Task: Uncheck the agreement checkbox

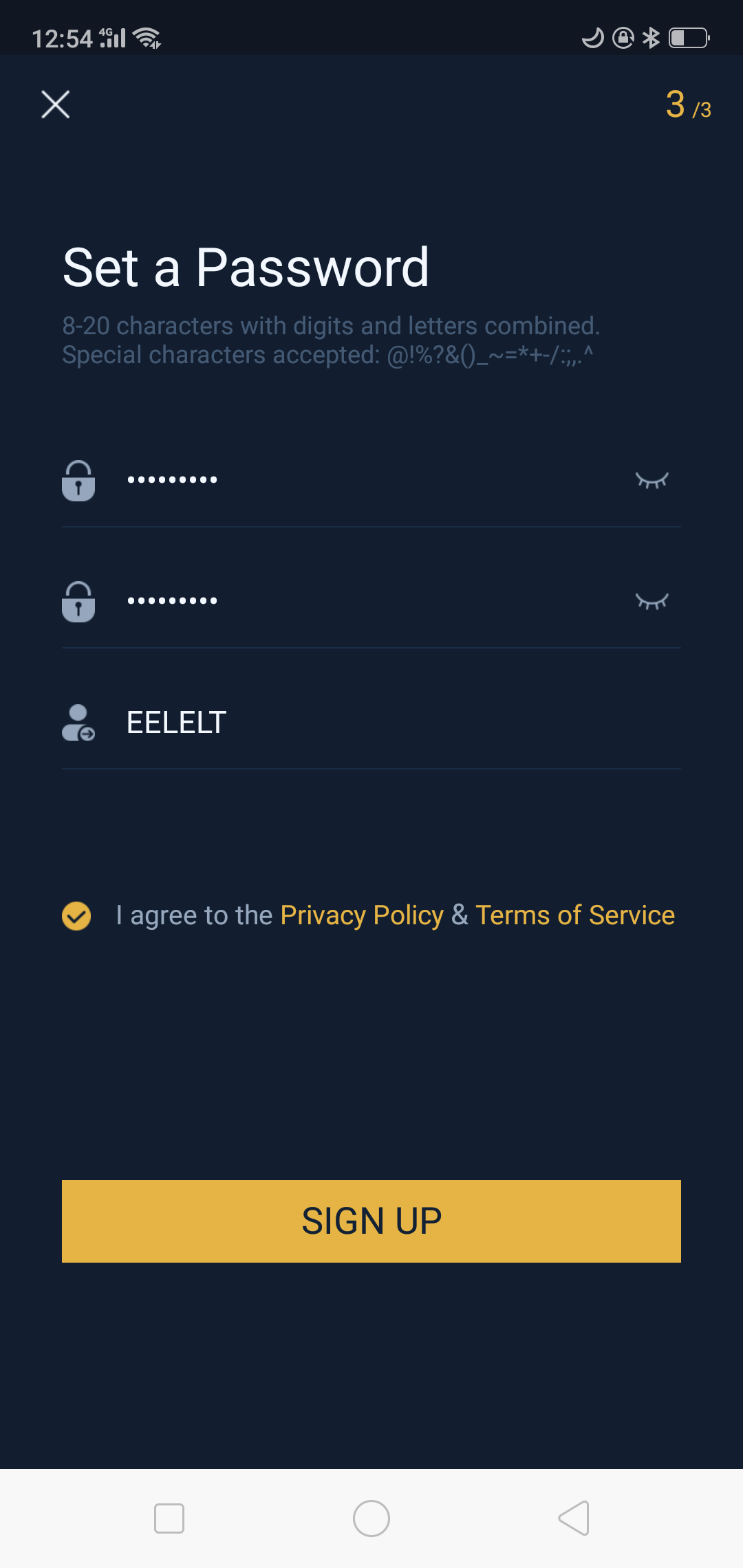Action: tap(76, 916)
